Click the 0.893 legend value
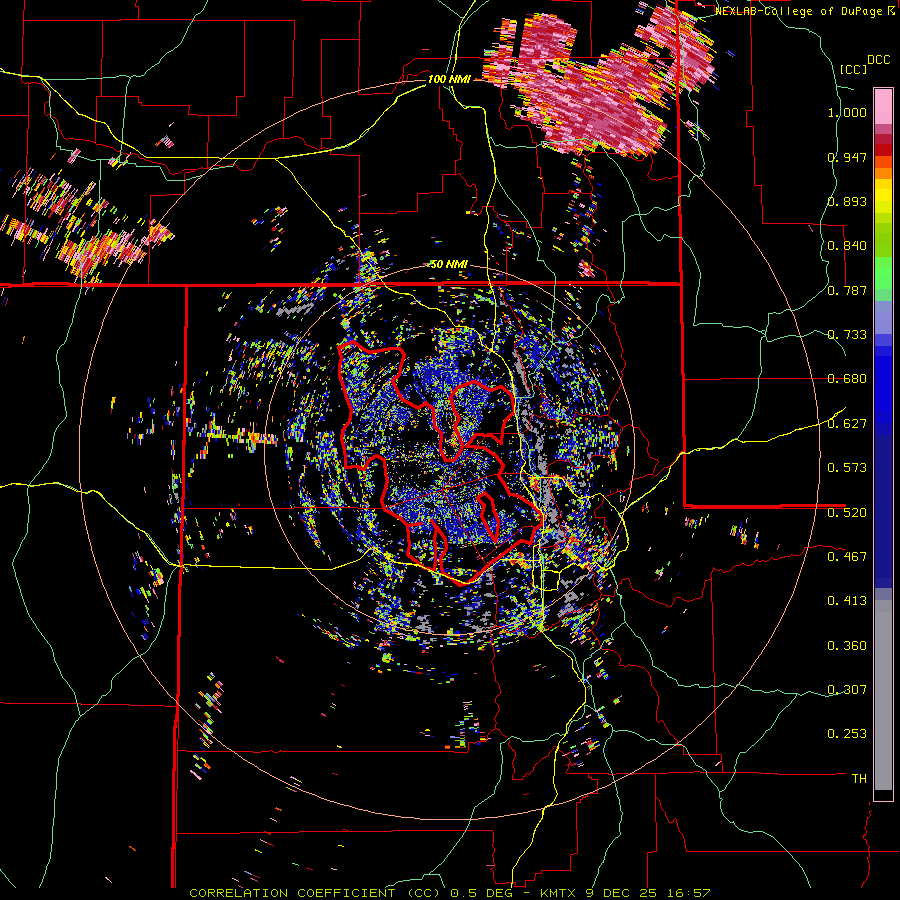The width and height of the screenshot is (900, 900). click(x=847, y=201)
